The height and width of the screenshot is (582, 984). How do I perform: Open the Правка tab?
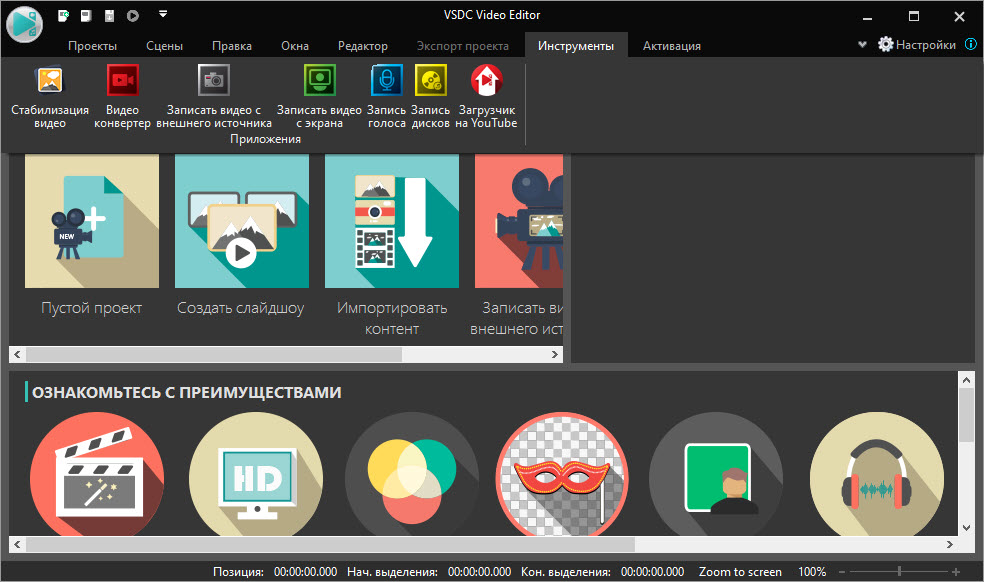pyautogui.click(x=232, y=46)
